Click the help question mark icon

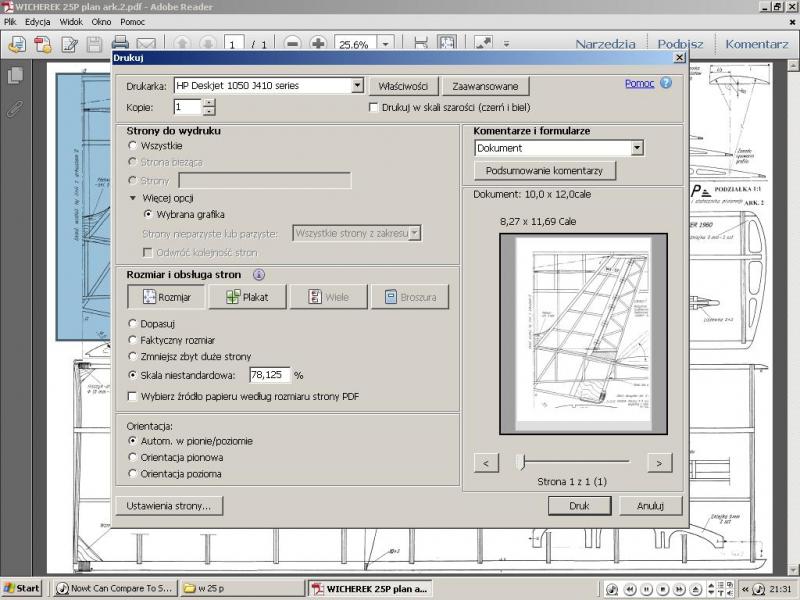[x=666, y=84]
